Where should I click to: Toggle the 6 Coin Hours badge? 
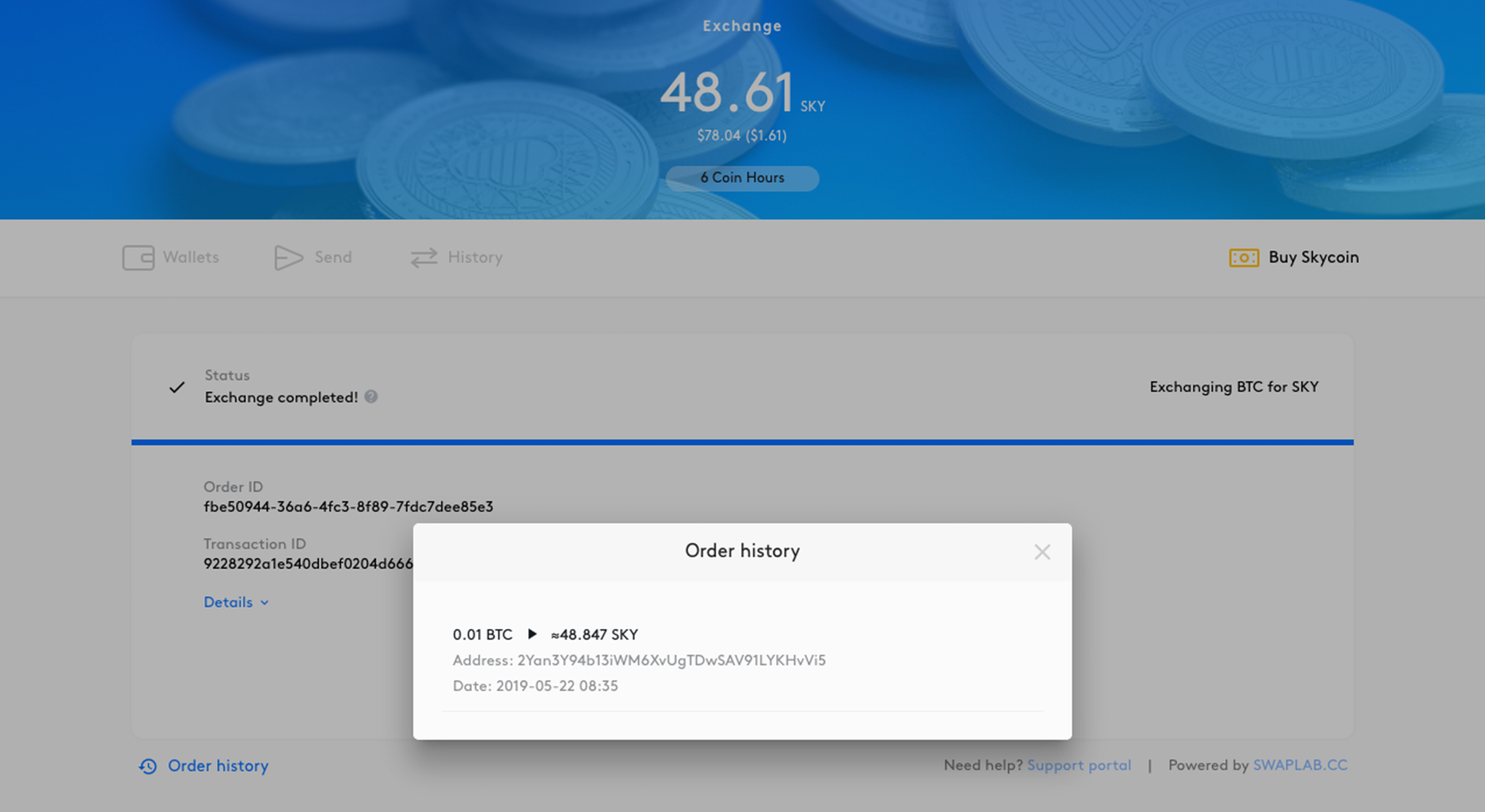pyautogui.click(x=741, y=178)
